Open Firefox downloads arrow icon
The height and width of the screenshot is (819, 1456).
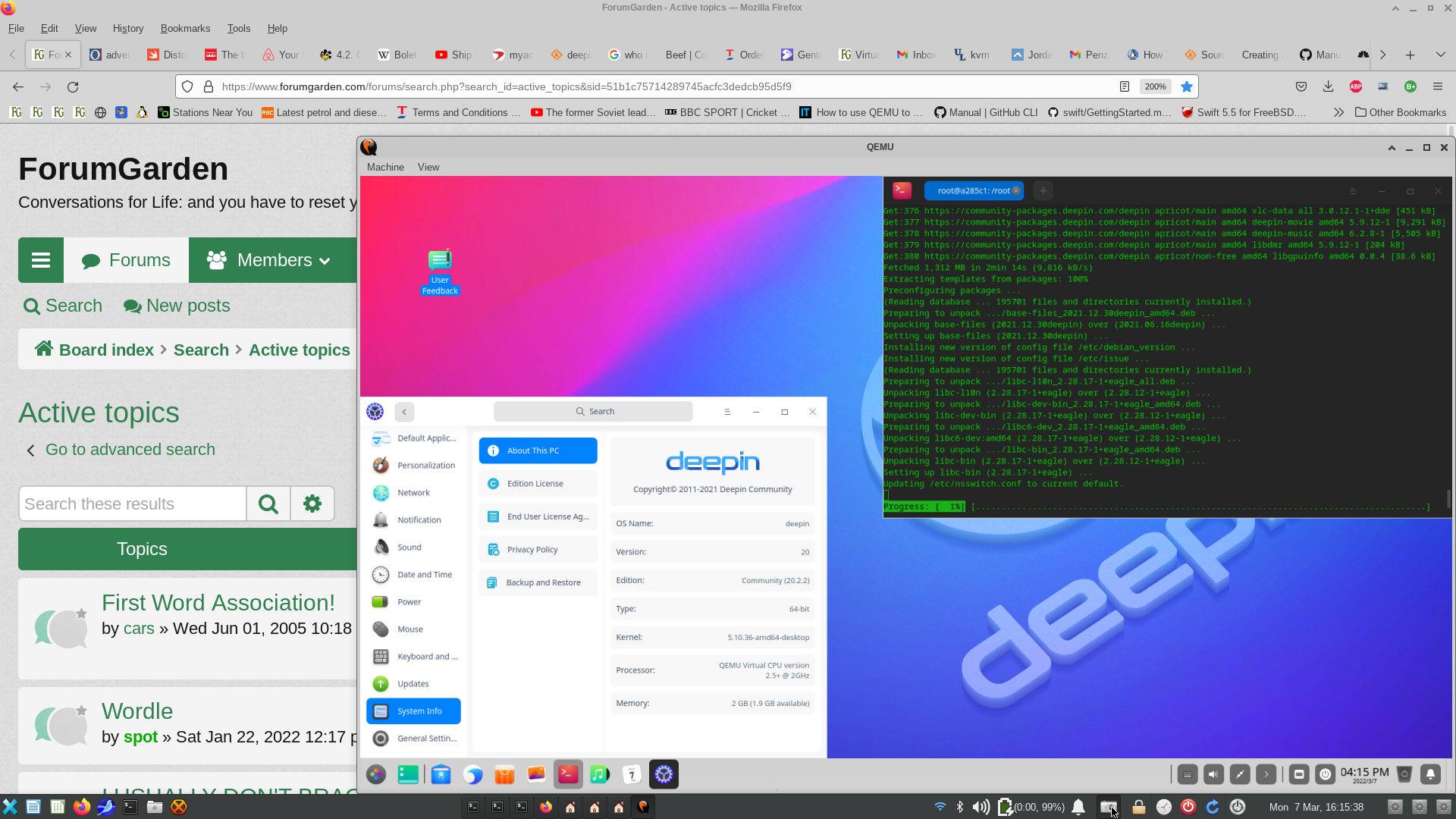pos(1329,87)
